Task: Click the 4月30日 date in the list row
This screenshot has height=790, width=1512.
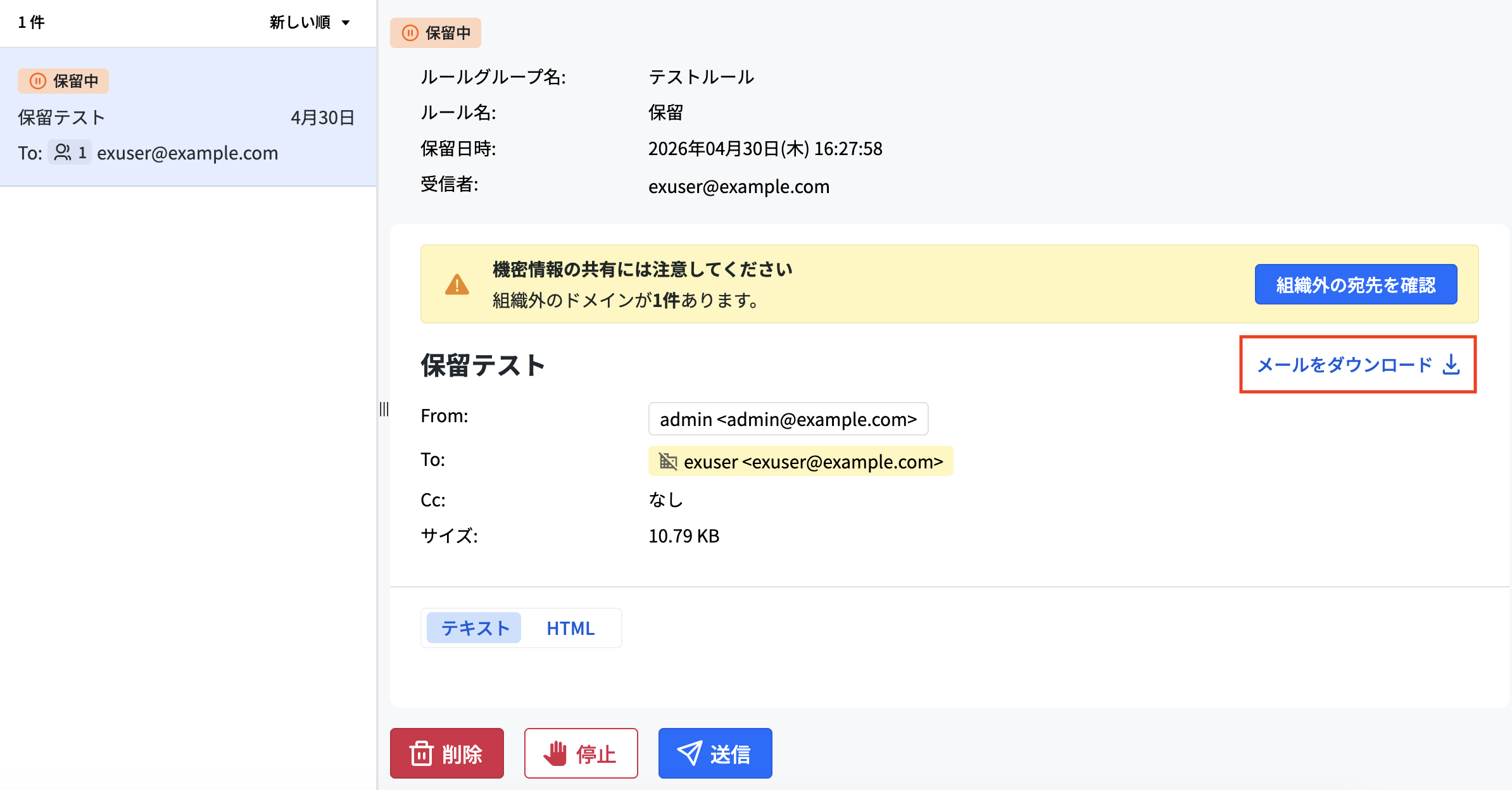Action: 322,117
